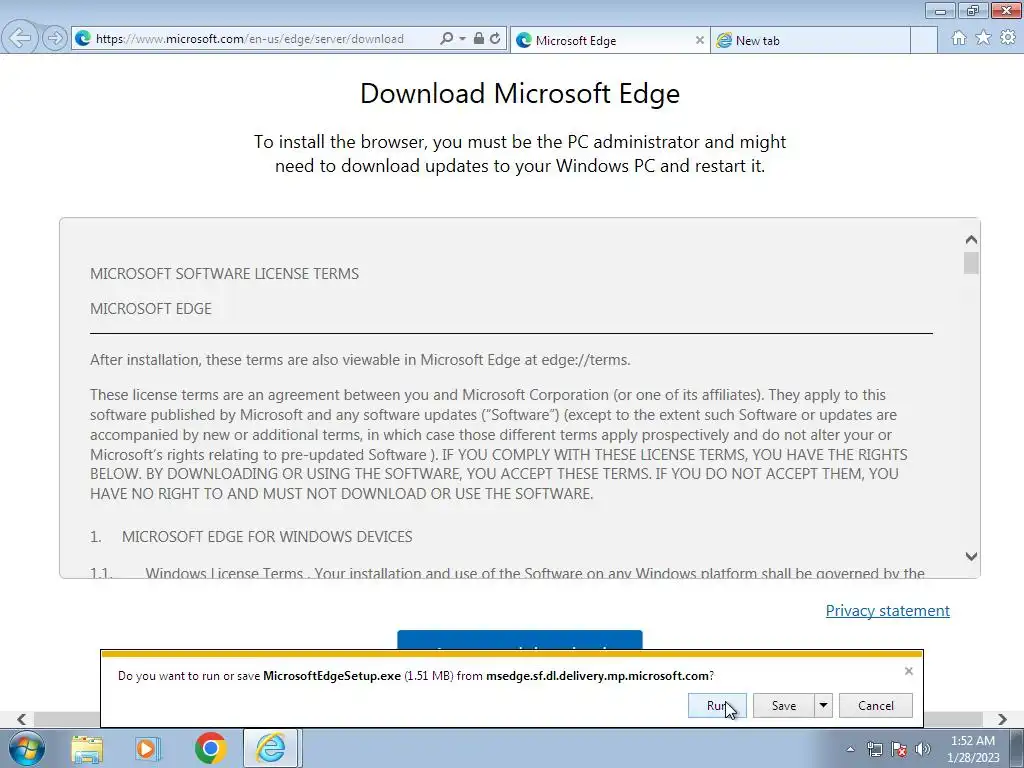Open the address bar autocomplete dropdown arrow

462,39
